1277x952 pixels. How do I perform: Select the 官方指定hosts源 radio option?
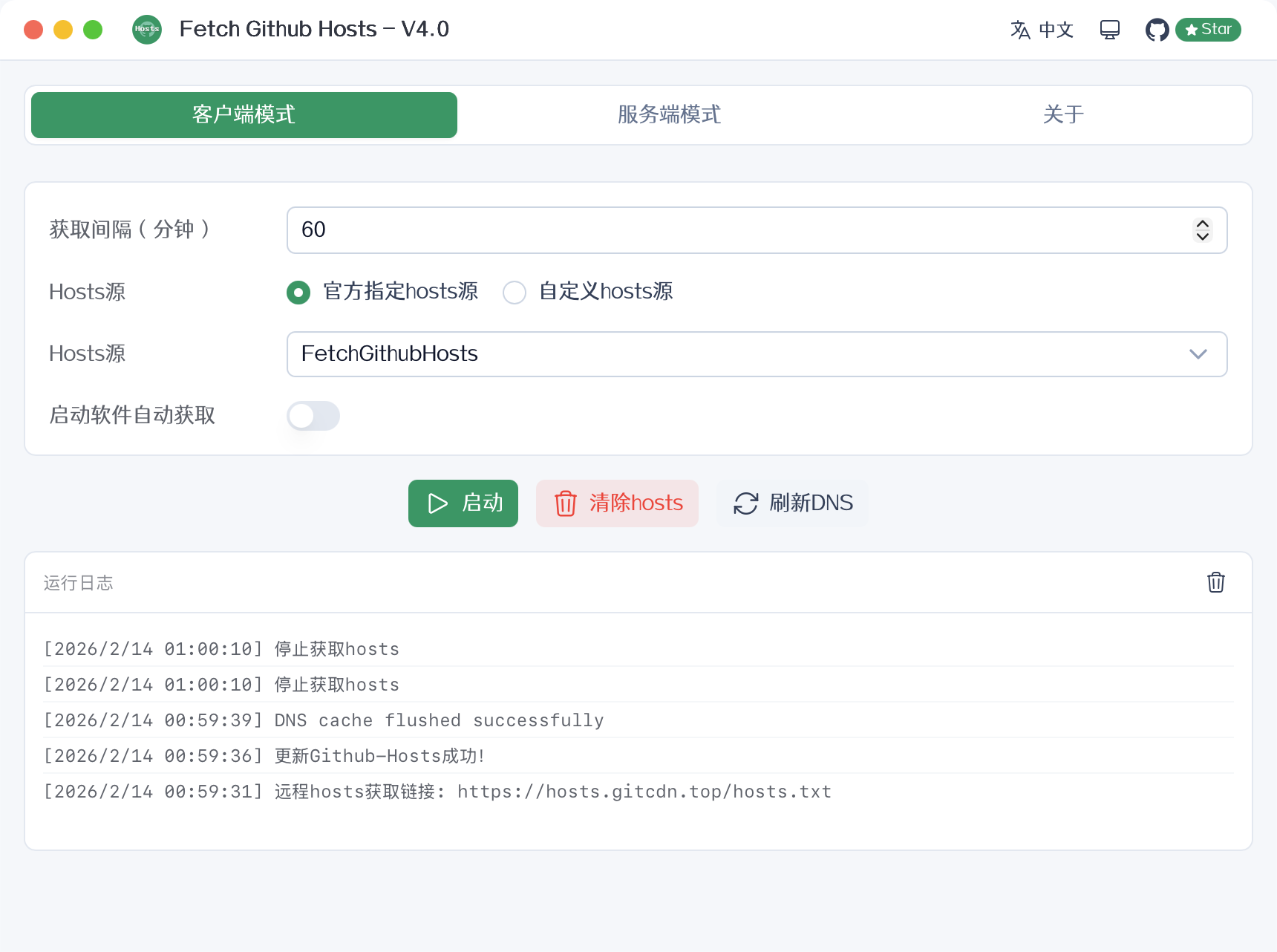point(298,293)
